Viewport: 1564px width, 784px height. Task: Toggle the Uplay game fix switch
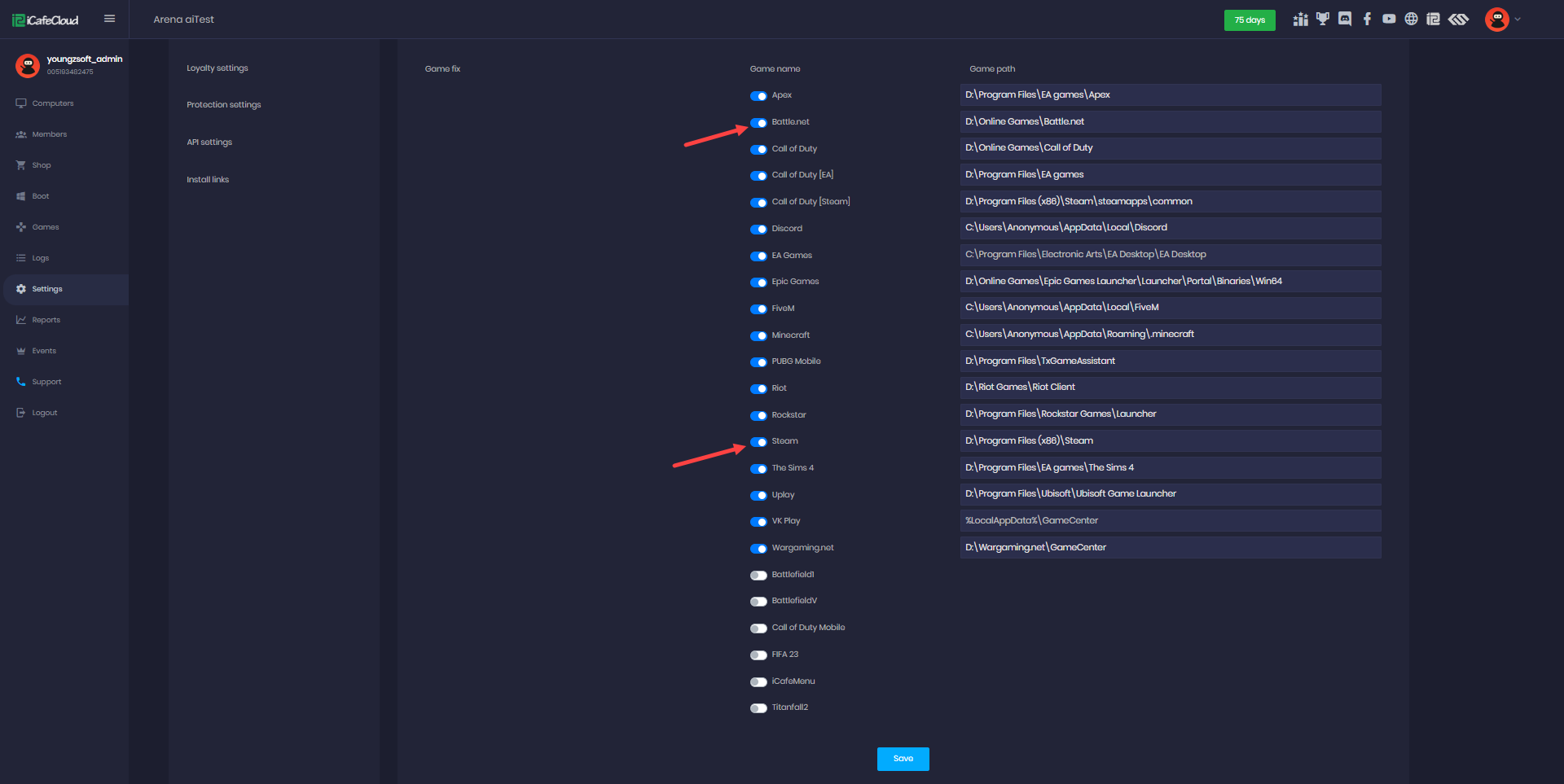(x=758, y=496)
